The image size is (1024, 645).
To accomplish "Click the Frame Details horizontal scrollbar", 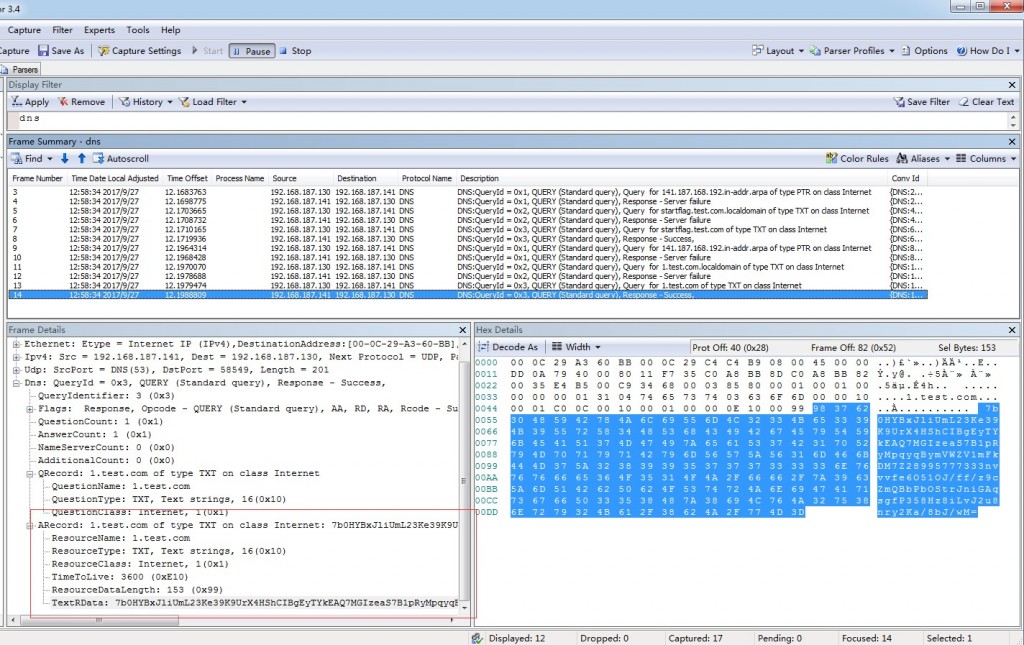I will pos(234,620).
